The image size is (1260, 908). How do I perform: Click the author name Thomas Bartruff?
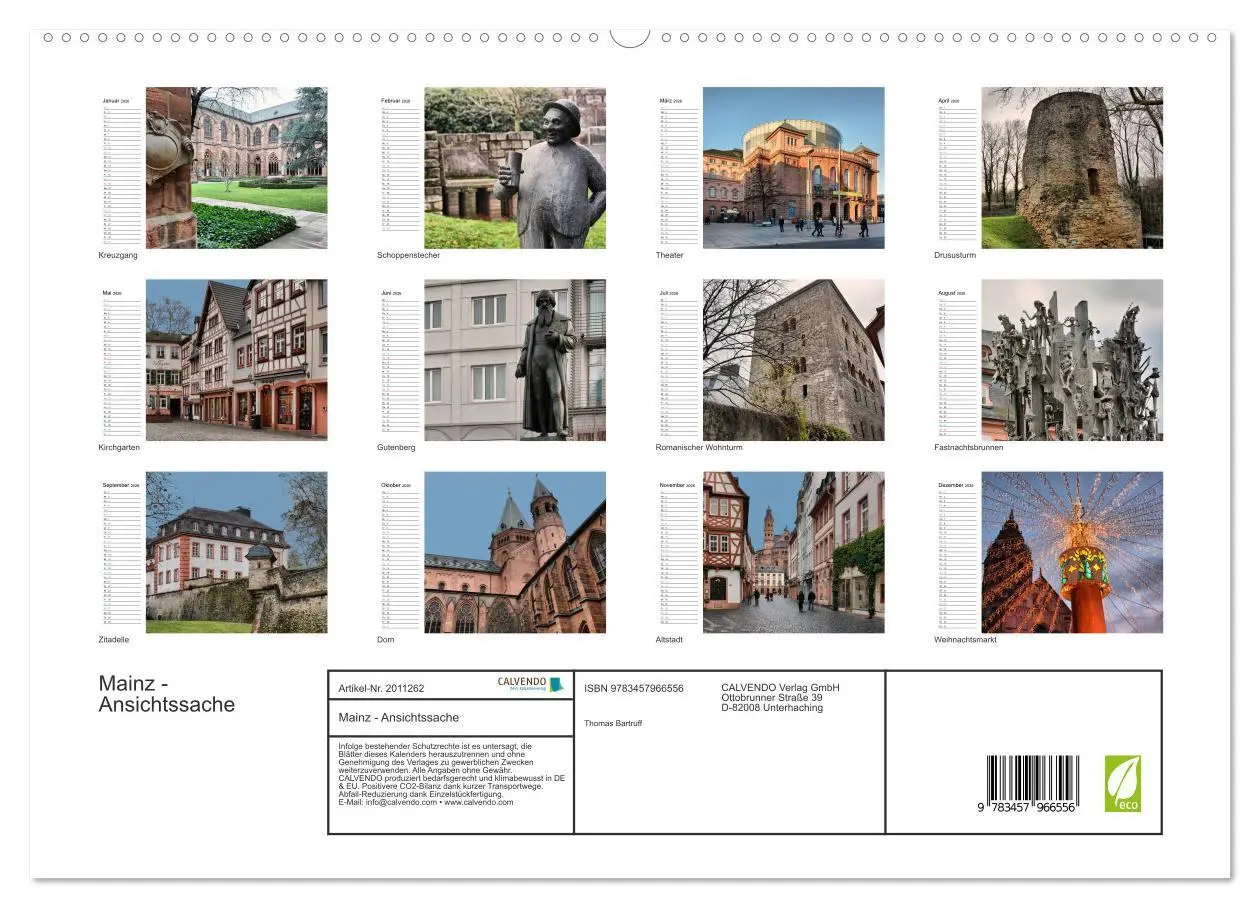[614, 722]
